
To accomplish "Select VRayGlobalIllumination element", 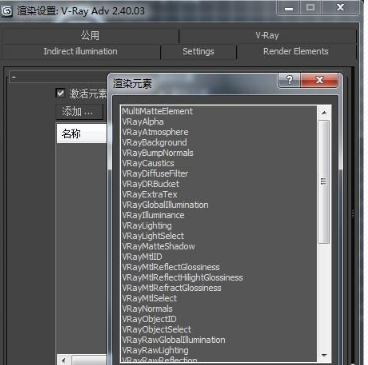I will click(219, 205).
